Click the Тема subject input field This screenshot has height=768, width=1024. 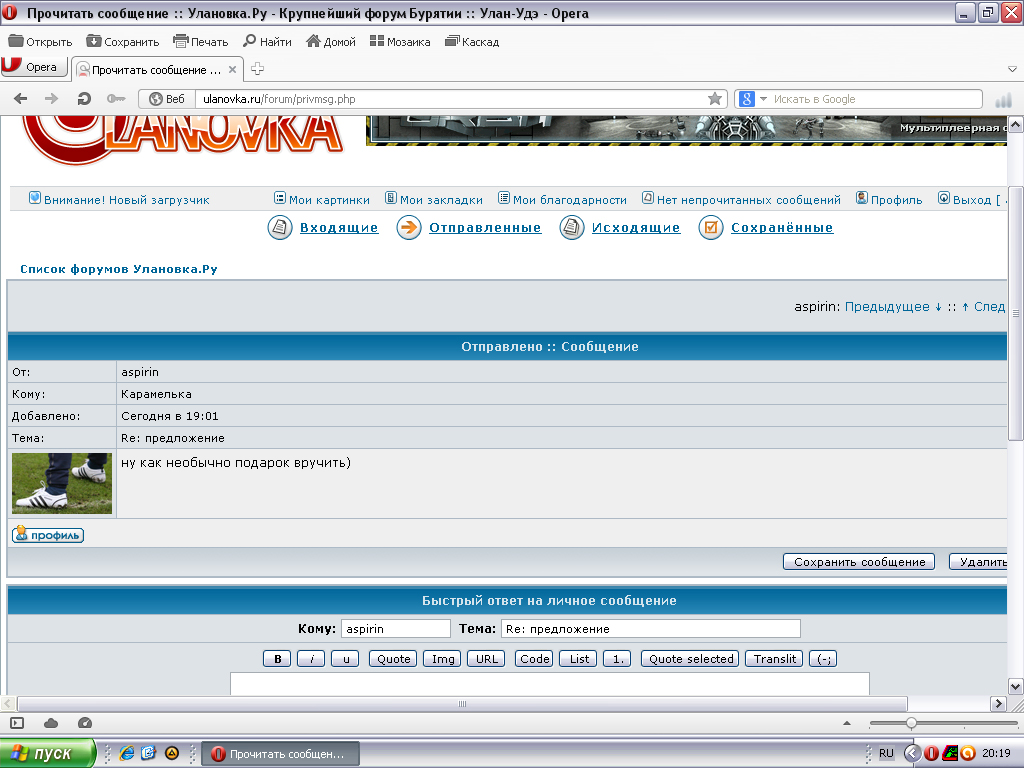[x=650, y=629]
